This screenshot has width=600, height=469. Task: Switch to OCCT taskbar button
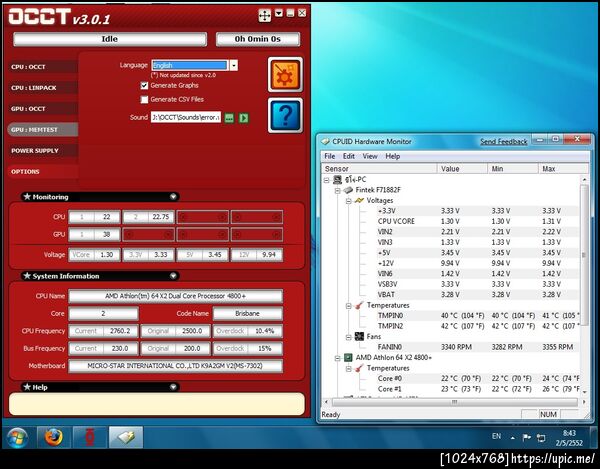point(90,437)
